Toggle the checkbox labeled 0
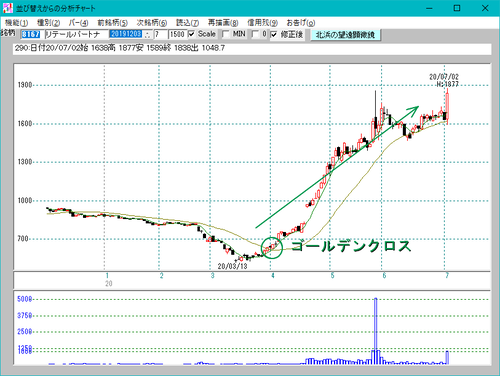 255,34
